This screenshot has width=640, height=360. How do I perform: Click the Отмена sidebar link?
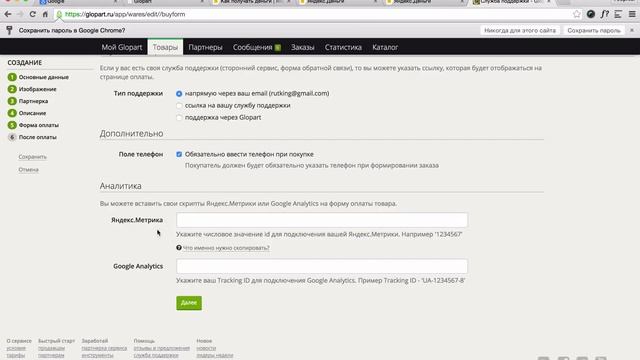click(29, 169)
